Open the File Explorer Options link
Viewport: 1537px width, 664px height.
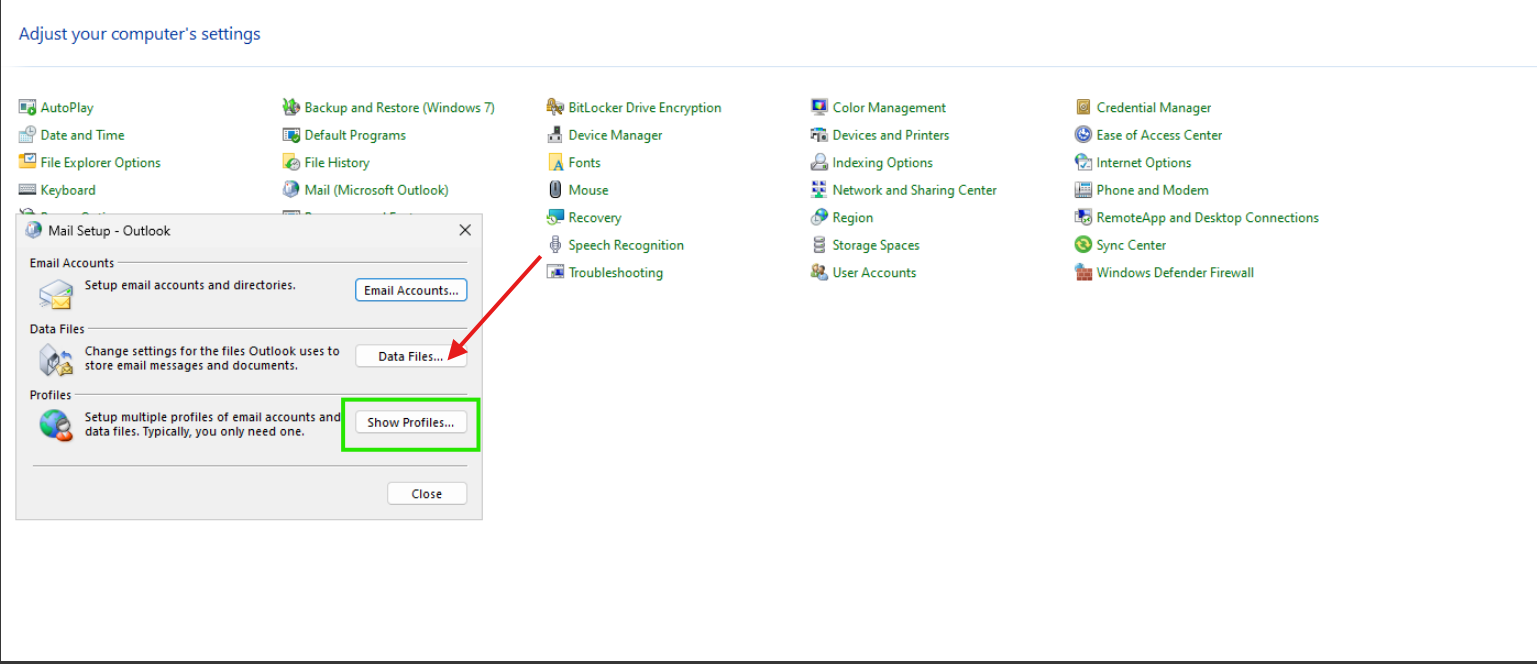coord(101,162)
